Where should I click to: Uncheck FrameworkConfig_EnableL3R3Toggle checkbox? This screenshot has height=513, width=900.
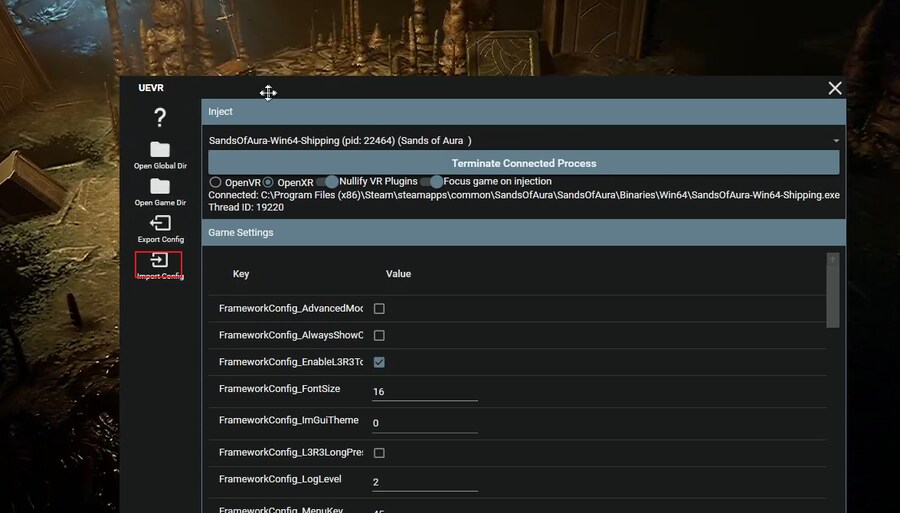(379, 362)
